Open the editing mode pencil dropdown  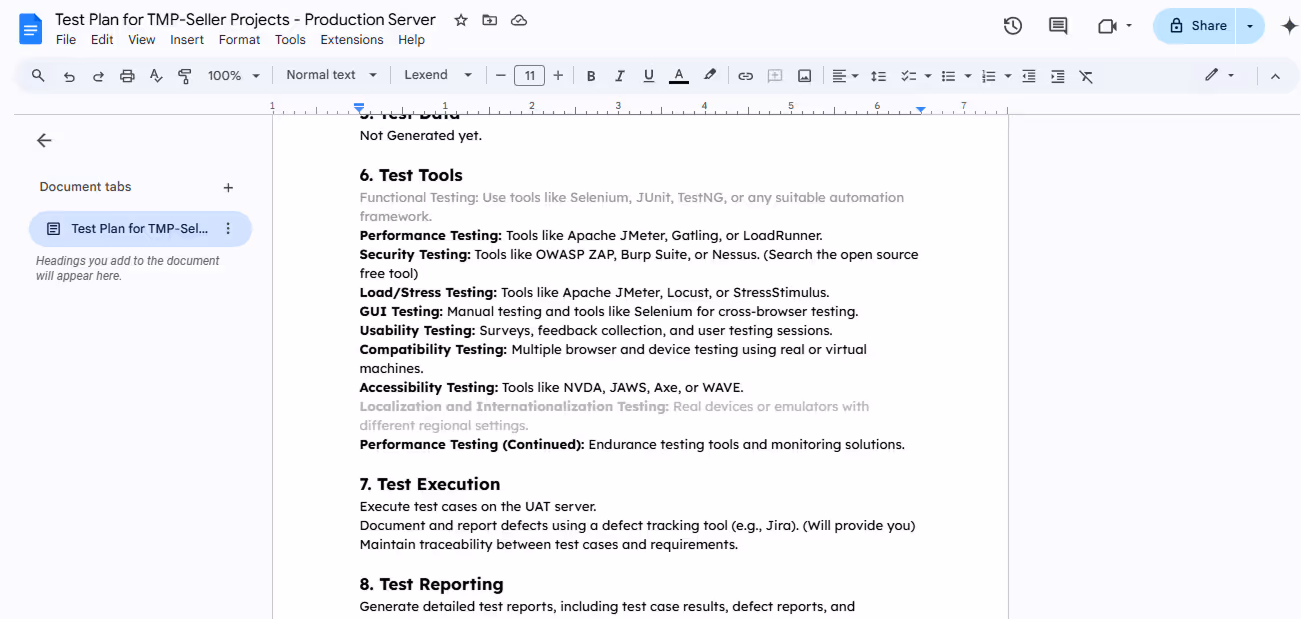click(1219, 75)
